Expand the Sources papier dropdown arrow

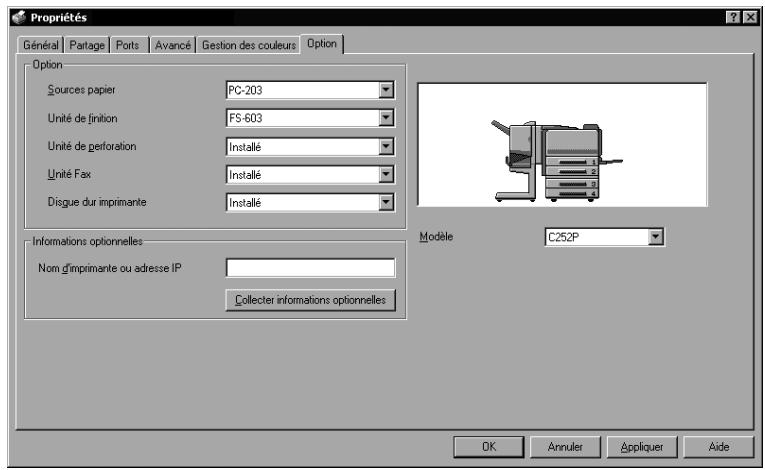(386, 90)
